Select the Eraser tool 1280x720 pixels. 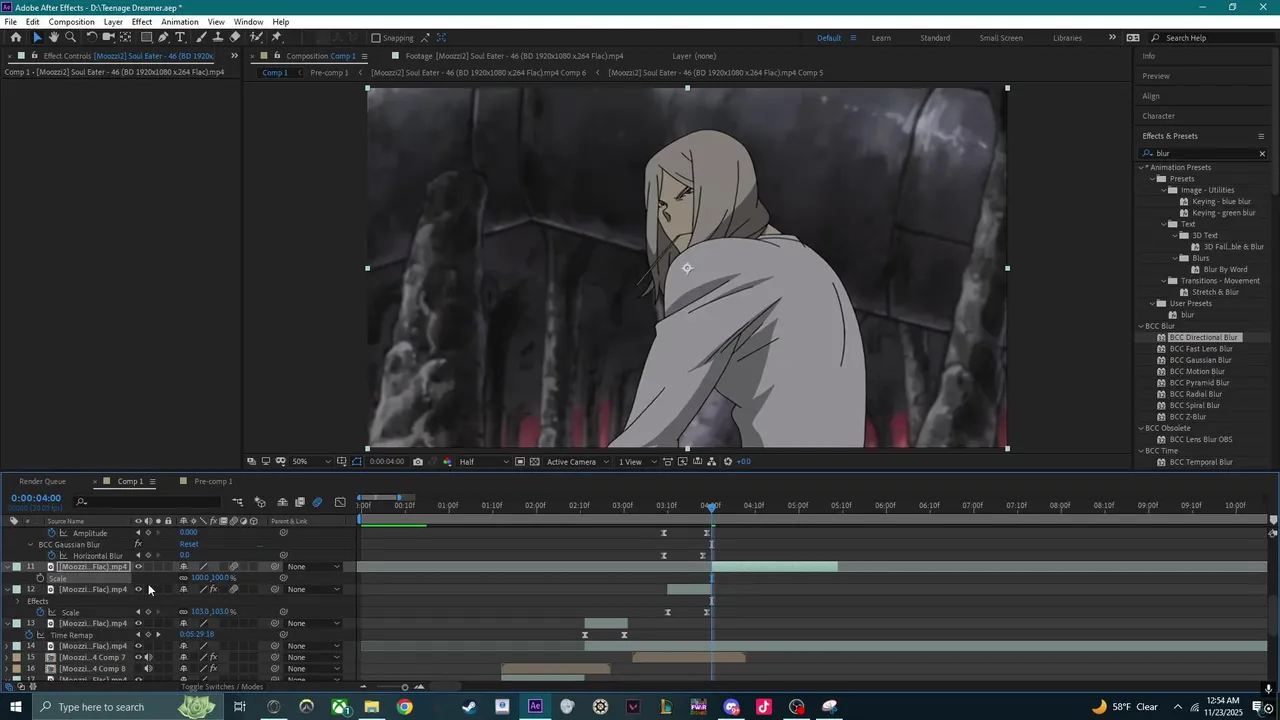pyautogui.click(x=235, y=37)
